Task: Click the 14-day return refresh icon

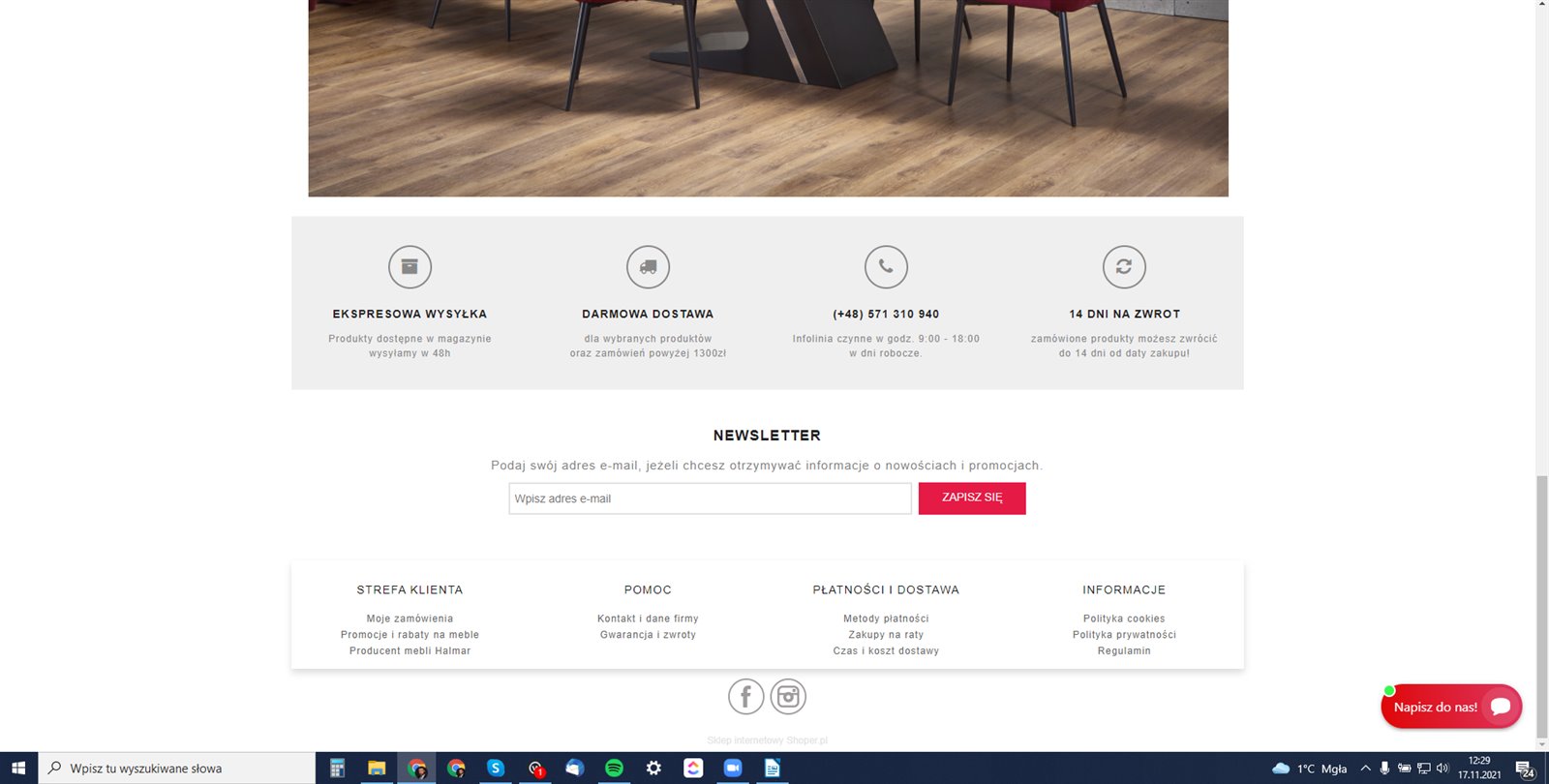Action: tap(1124, 267)
